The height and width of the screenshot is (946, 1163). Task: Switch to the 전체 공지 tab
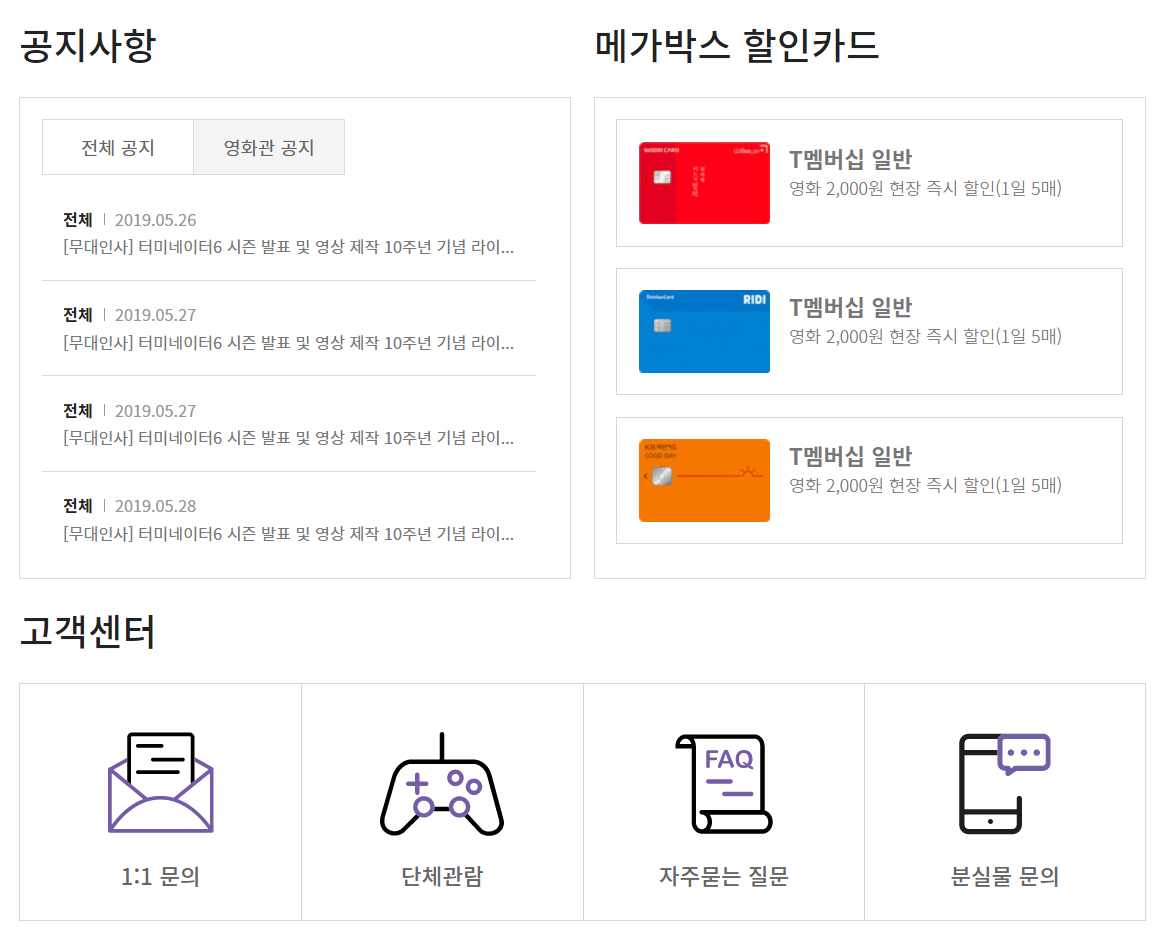(118, 148)
